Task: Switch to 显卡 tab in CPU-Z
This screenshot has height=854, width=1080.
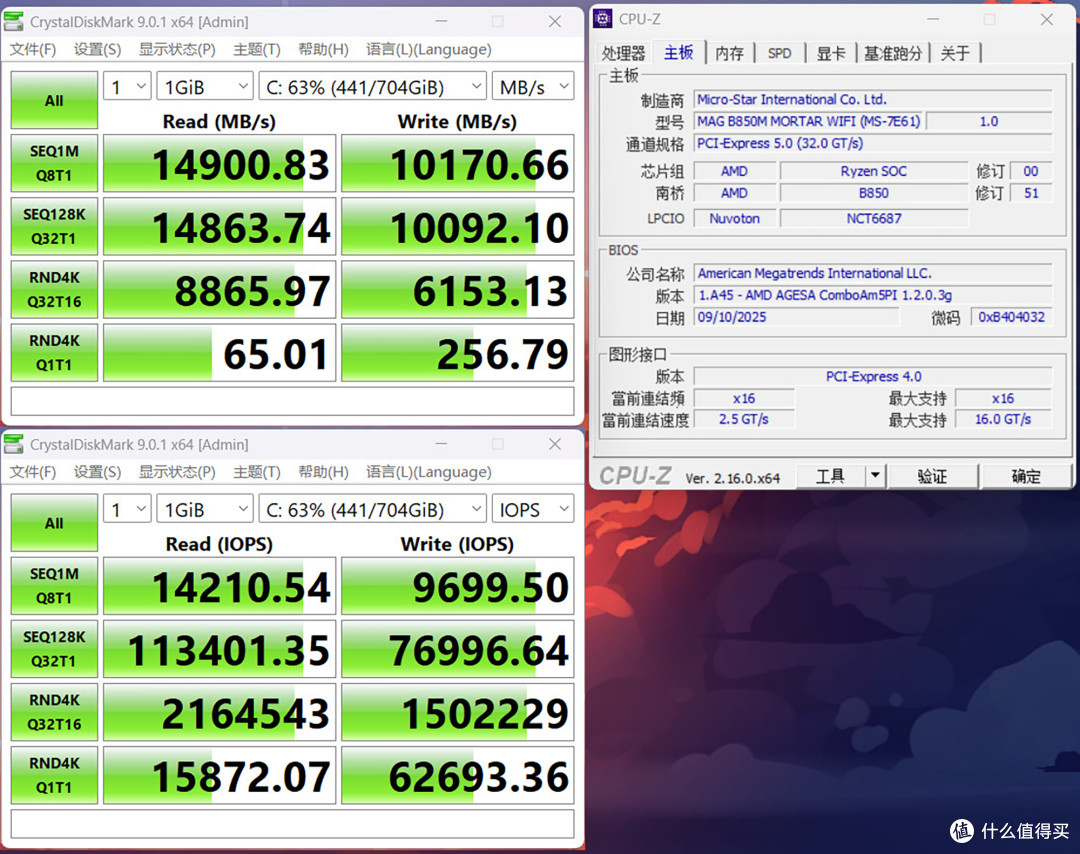Action: pos(831,53)
